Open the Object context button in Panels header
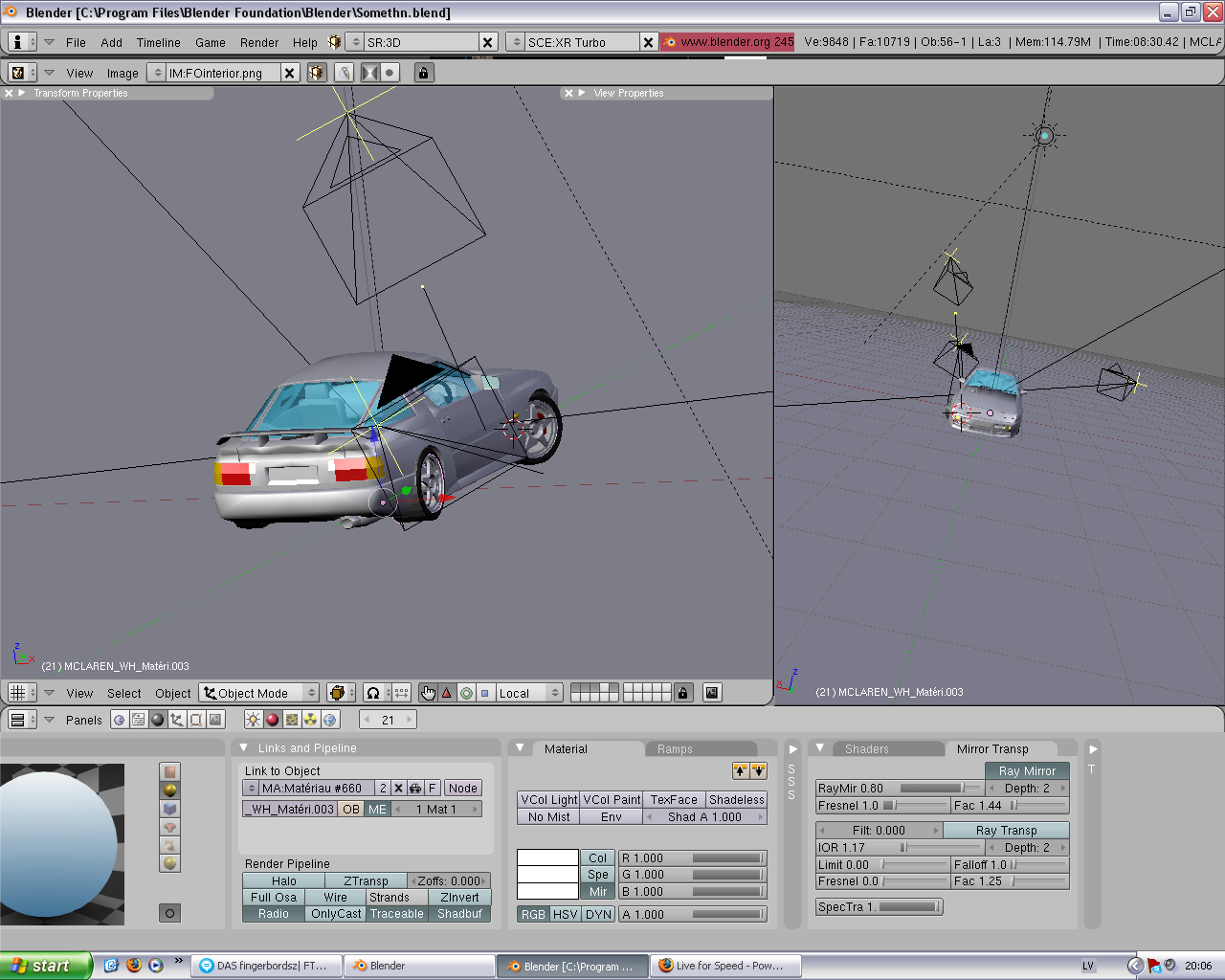The height and width of the screenshot is (980, 1225). point(176,720)
